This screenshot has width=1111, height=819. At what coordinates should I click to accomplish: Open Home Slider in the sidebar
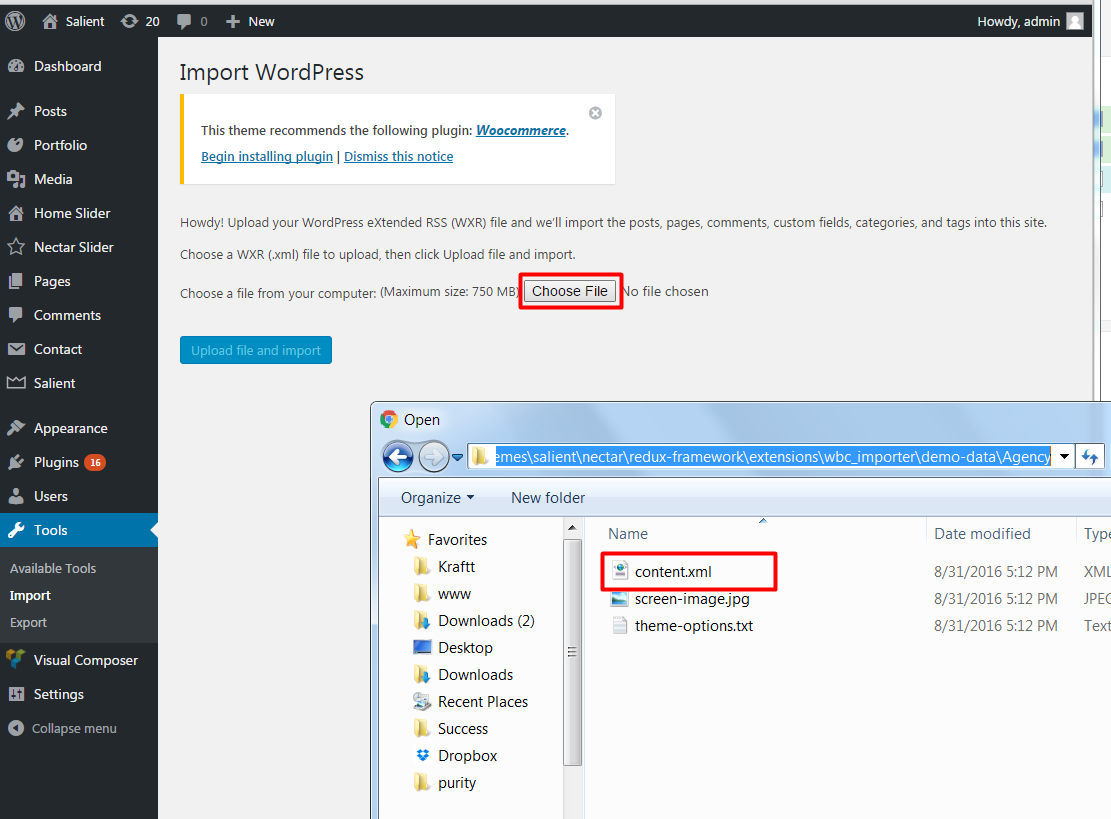coord(72,213)
